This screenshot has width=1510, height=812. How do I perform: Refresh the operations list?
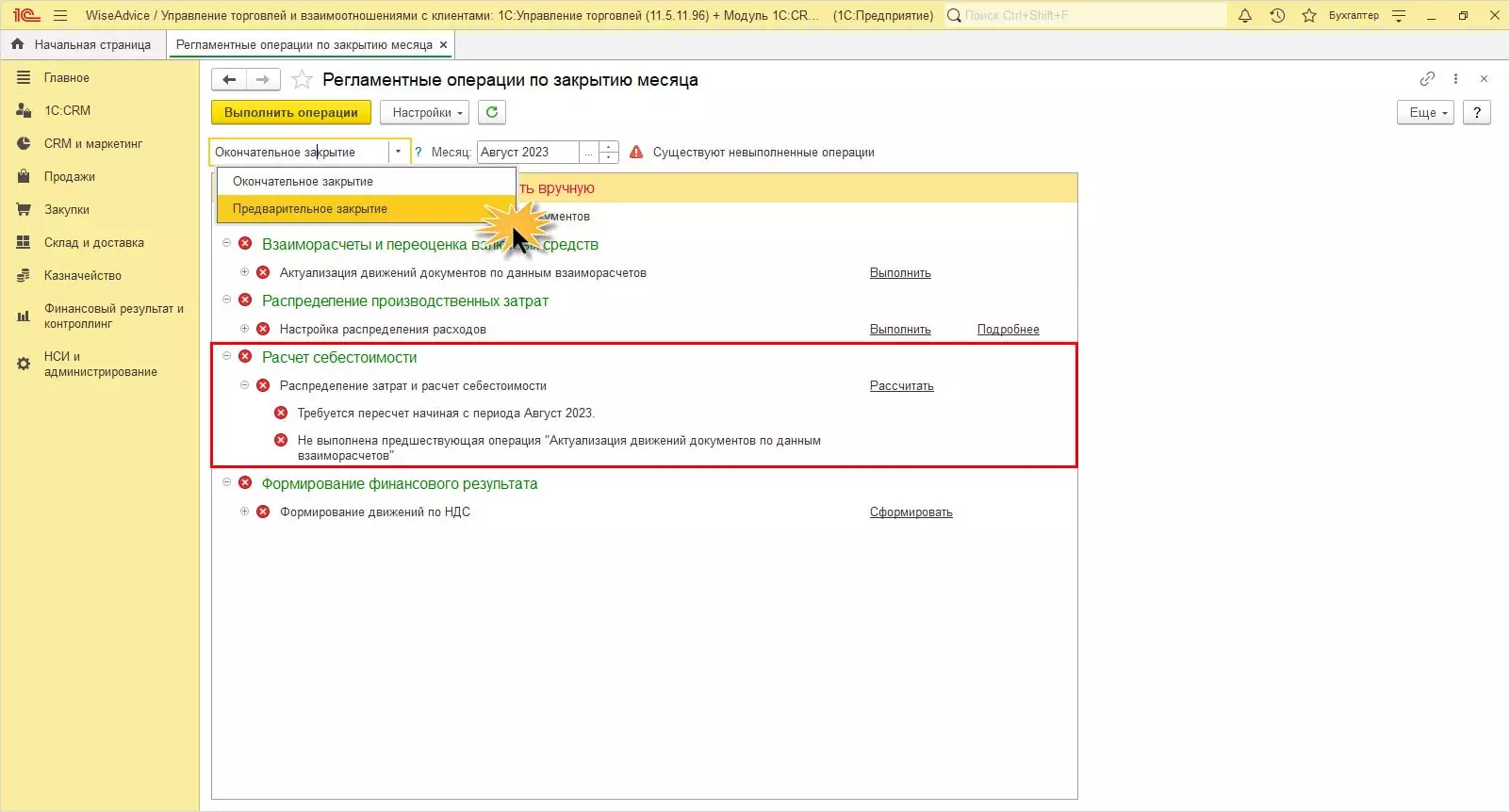point(492,112)
